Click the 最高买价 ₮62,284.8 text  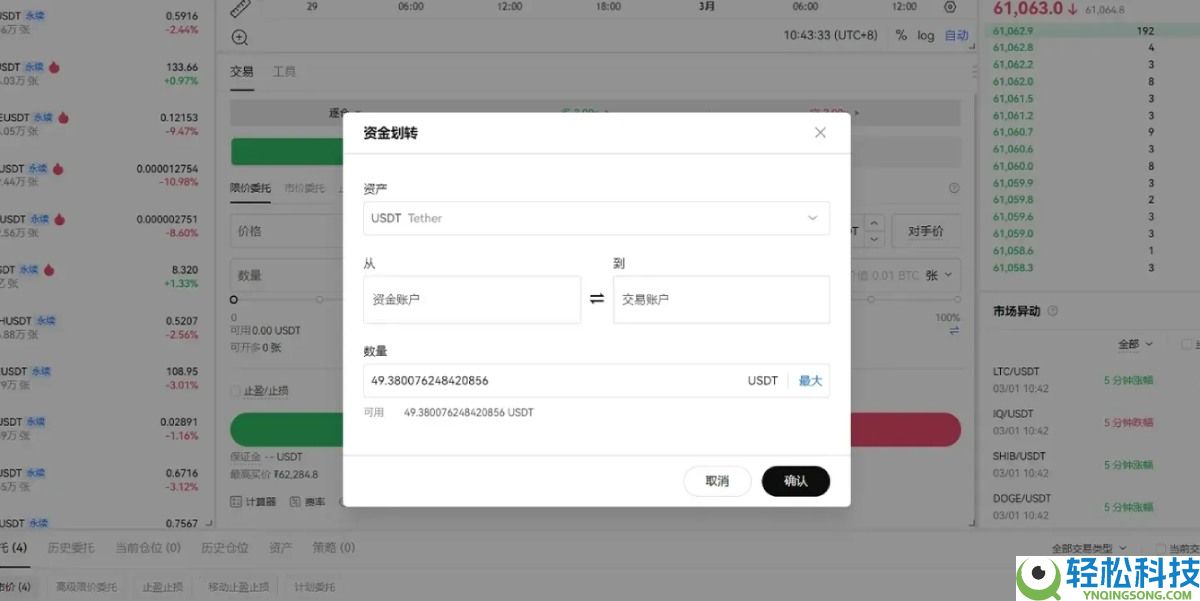(x=274, y=474)
